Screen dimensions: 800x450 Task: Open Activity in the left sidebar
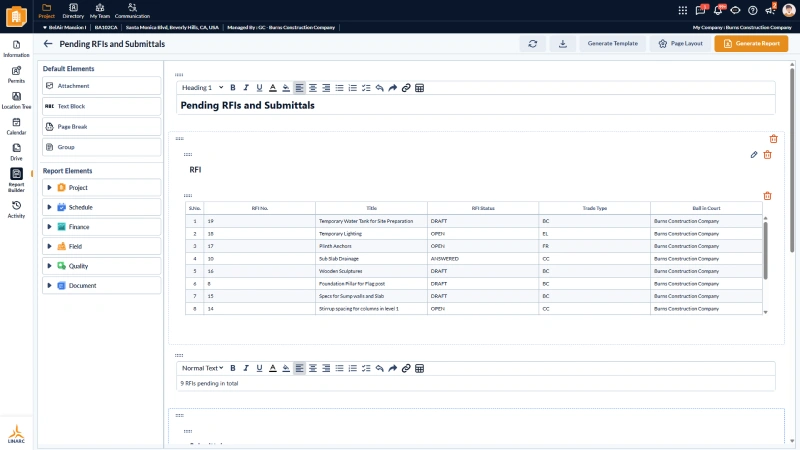[x=16, y=209]
